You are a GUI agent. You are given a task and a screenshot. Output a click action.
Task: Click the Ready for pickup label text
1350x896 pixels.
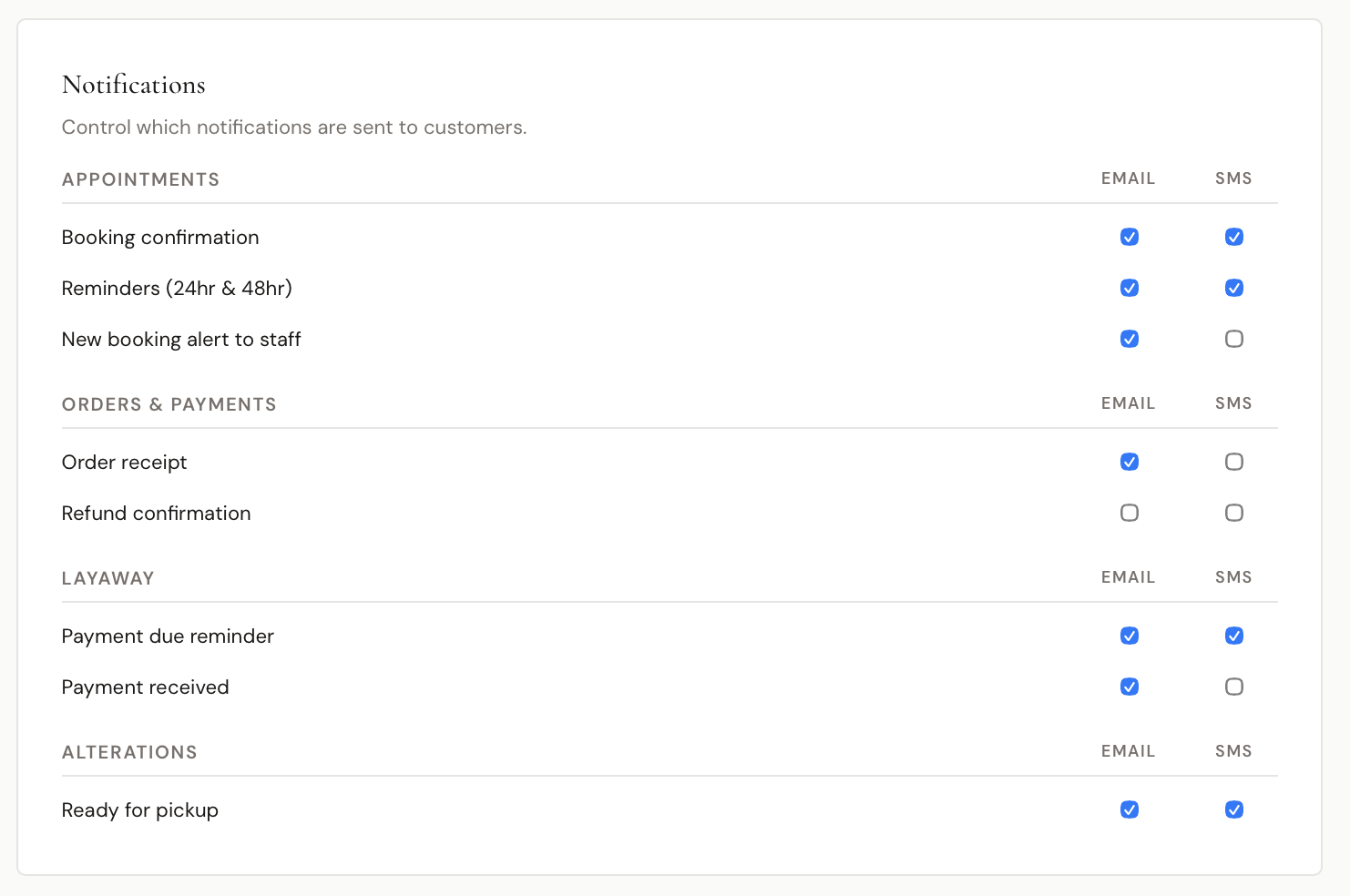(x=140, y=810)
